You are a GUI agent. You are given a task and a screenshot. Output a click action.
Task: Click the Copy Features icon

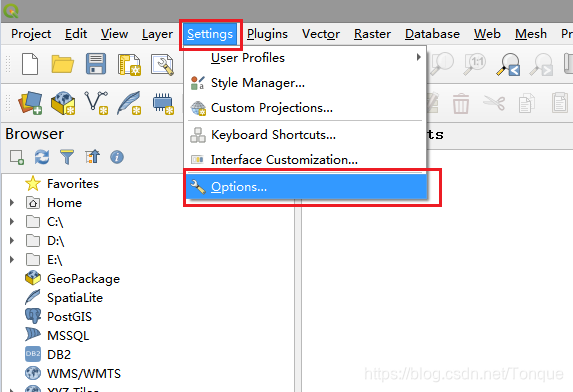point(526,103)
